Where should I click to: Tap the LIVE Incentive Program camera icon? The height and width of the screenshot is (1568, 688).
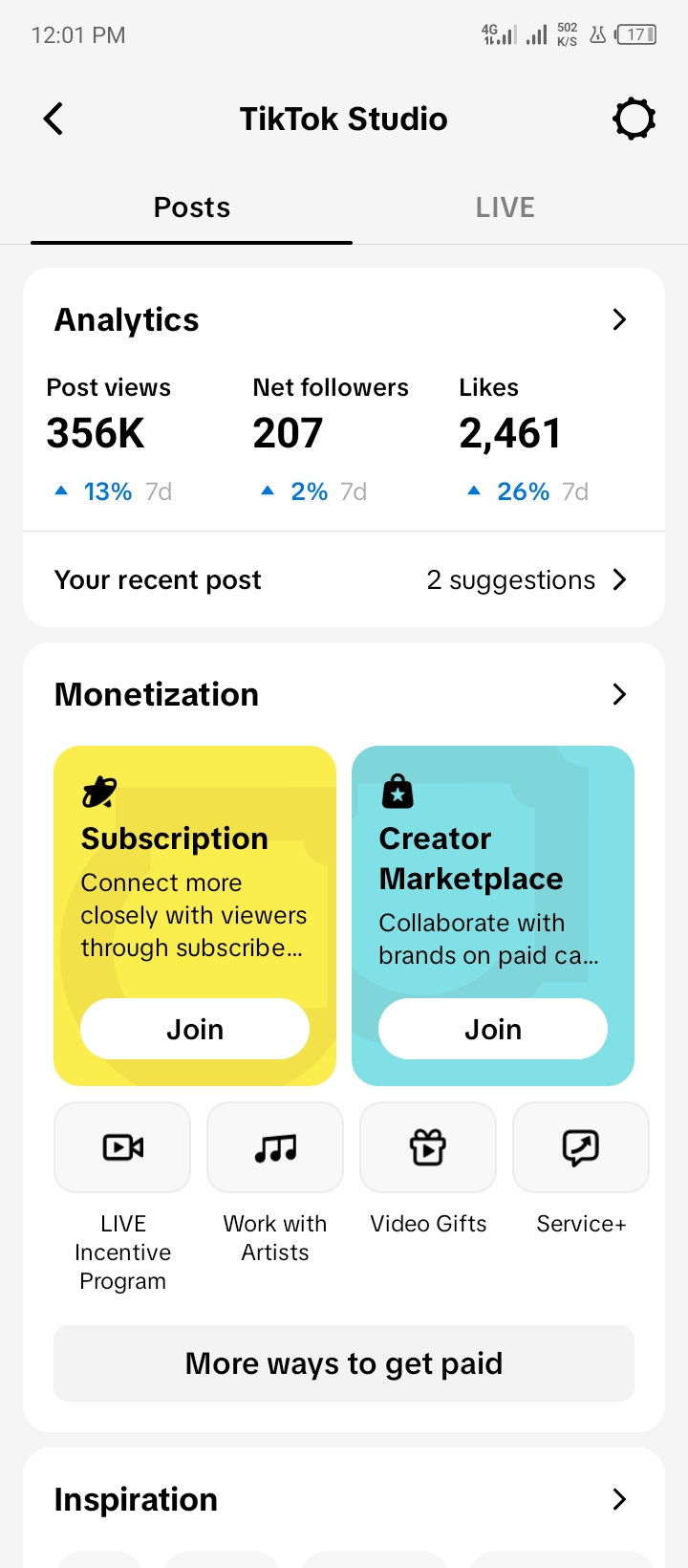[x=122, y=1147]
